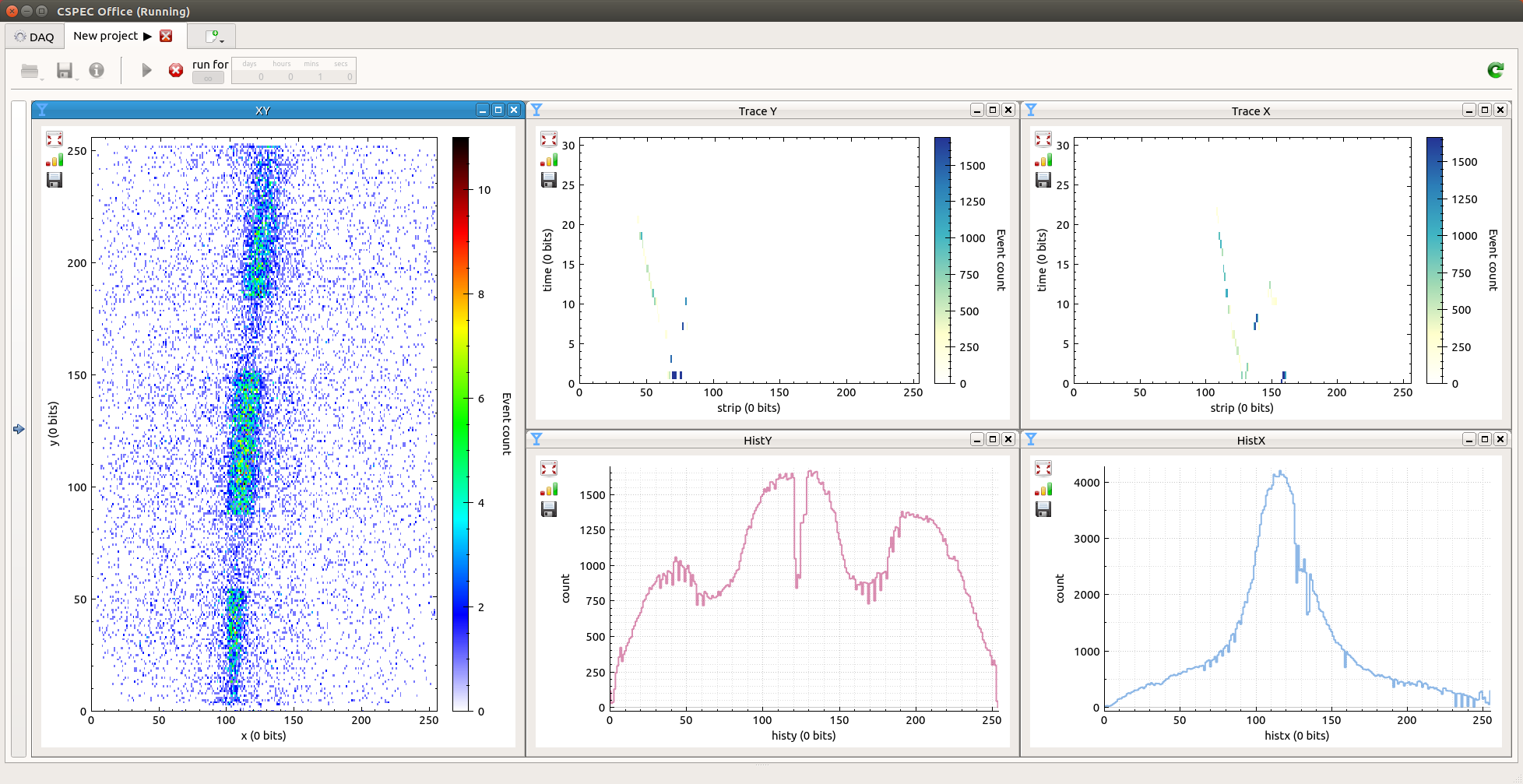The height and width of the screenshot is (784, 1523).
Task: Click the scale bars icon in HistY
Action: pos(549,489)
